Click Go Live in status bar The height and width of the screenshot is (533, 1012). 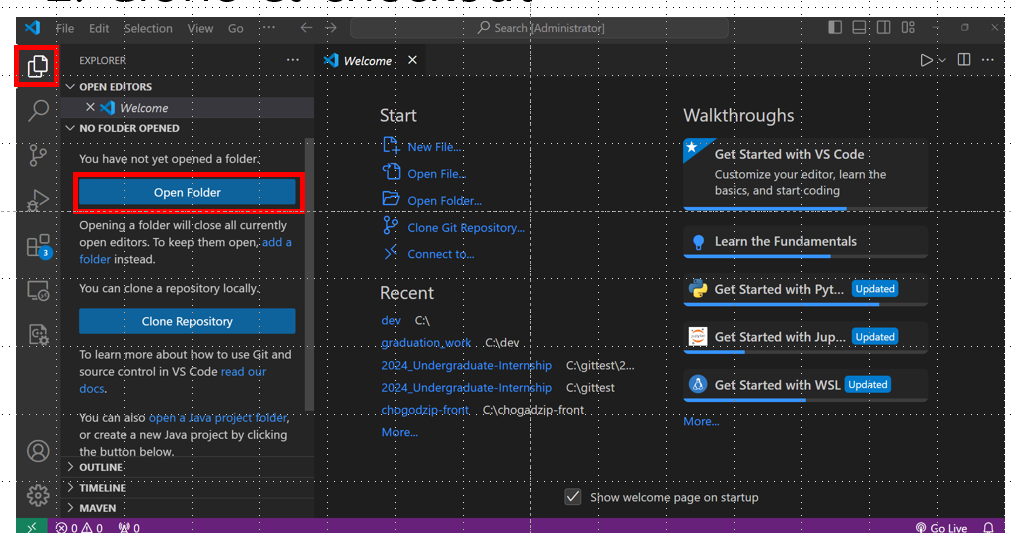tap(941, 527)
